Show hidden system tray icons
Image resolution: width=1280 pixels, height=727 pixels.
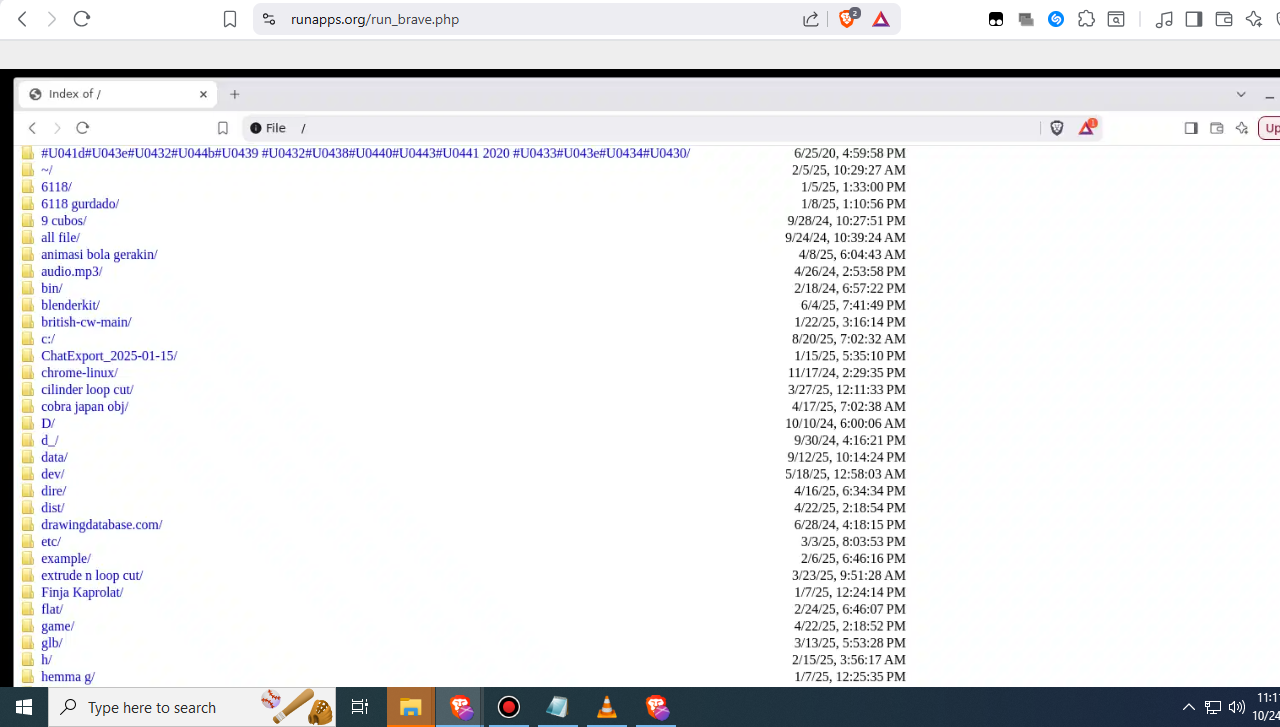point(1188,707)
